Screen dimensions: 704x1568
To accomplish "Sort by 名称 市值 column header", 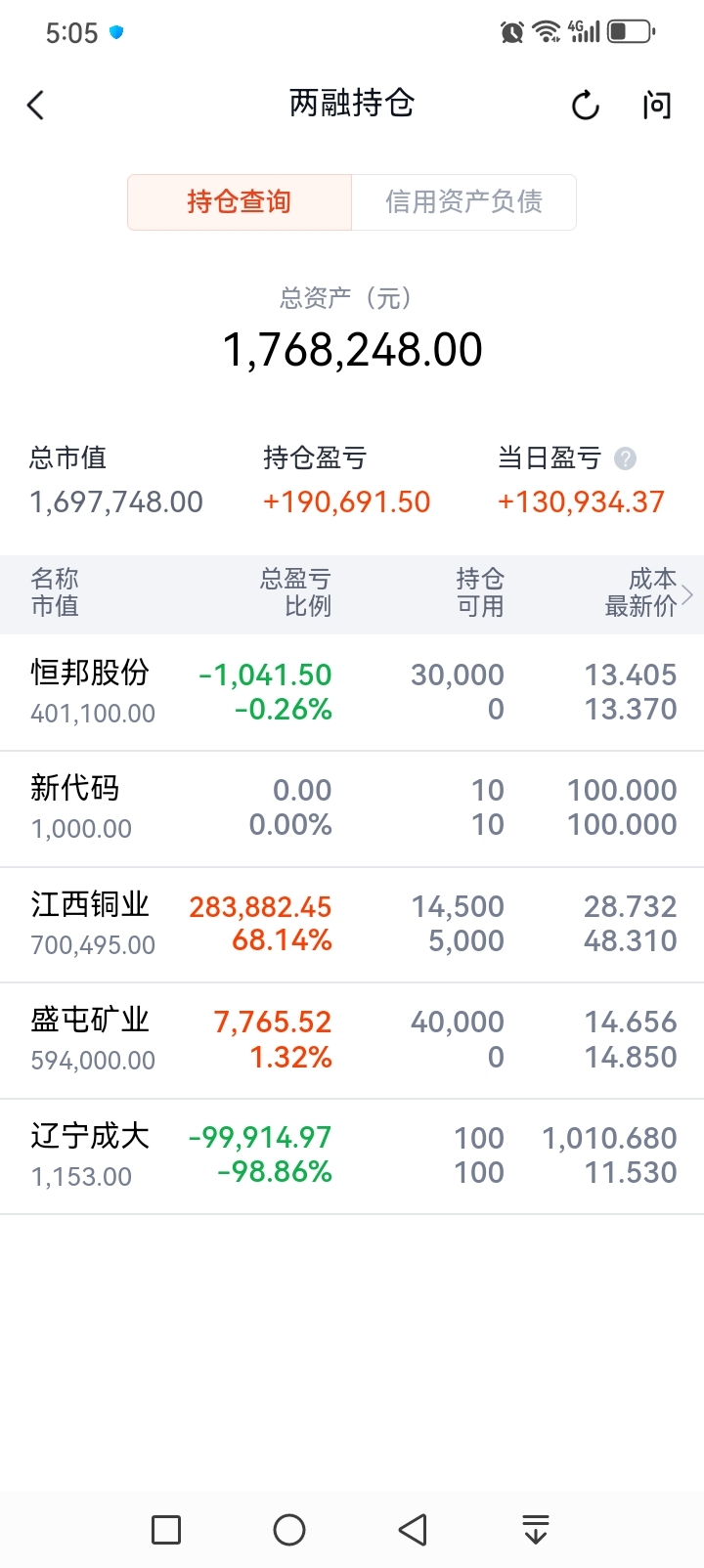I will coord(55,593).
